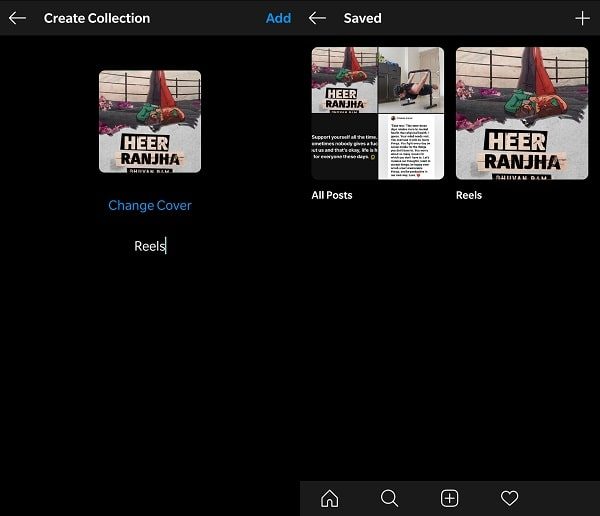Open the Activity heart icon

point(509,498)
